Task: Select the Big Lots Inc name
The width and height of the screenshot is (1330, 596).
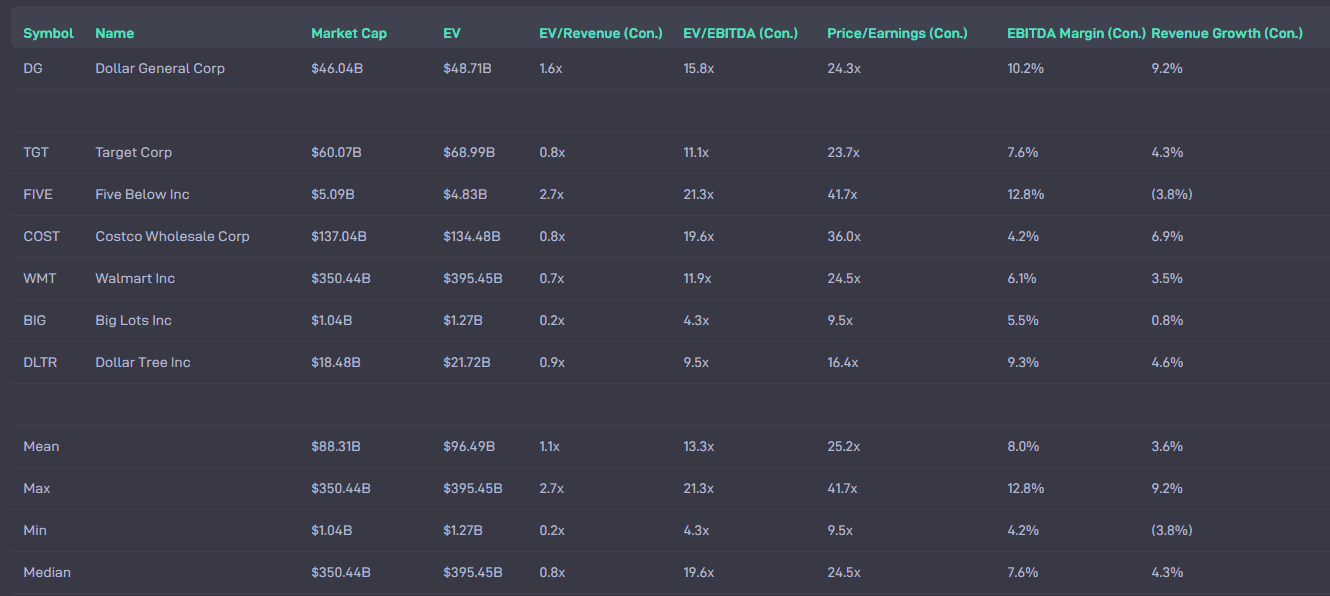Action: pos(133,320)
